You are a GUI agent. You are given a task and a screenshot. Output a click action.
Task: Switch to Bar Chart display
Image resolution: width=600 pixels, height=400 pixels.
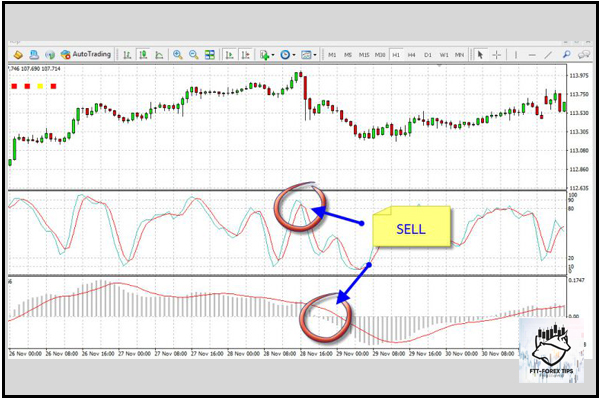click(127, 55)
